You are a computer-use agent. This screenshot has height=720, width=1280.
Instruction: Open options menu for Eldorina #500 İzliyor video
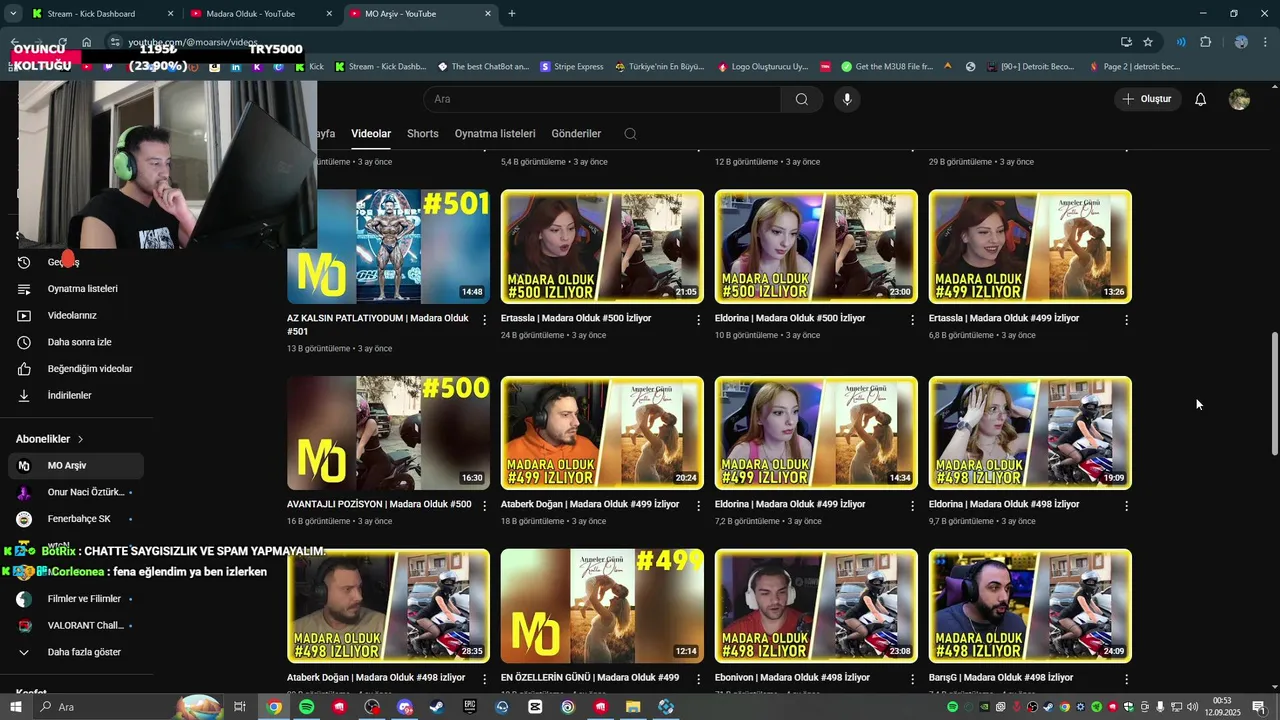pyautogui.click(x=912, y=320)
